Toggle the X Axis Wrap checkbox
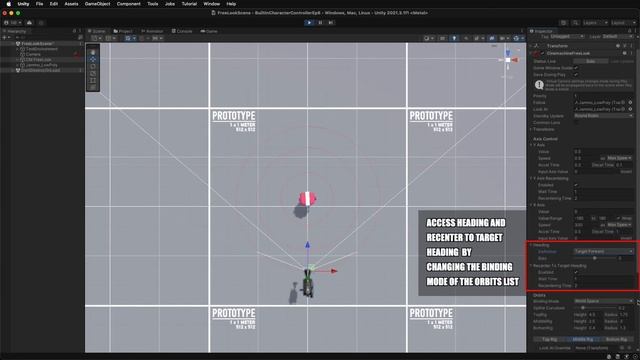640x360 pixels. pos(618,218)
